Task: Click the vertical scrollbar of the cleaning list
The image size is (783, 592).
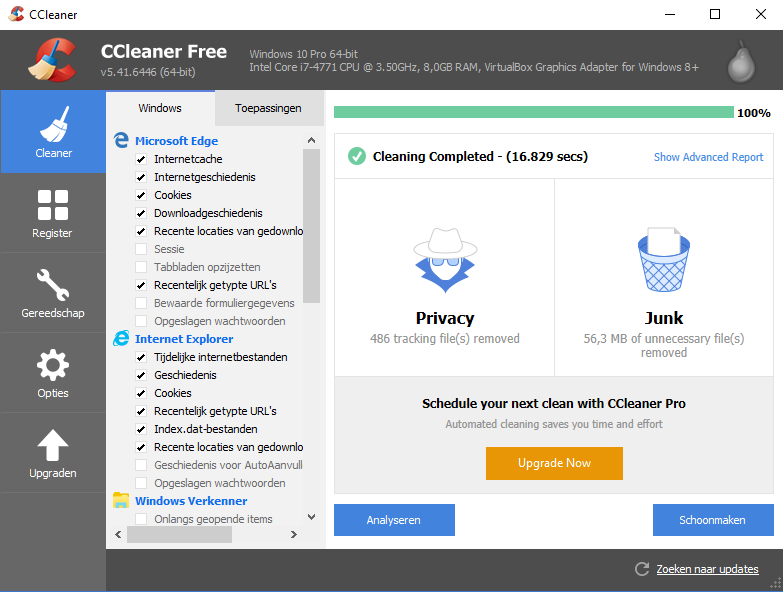Action: [311, 225]
